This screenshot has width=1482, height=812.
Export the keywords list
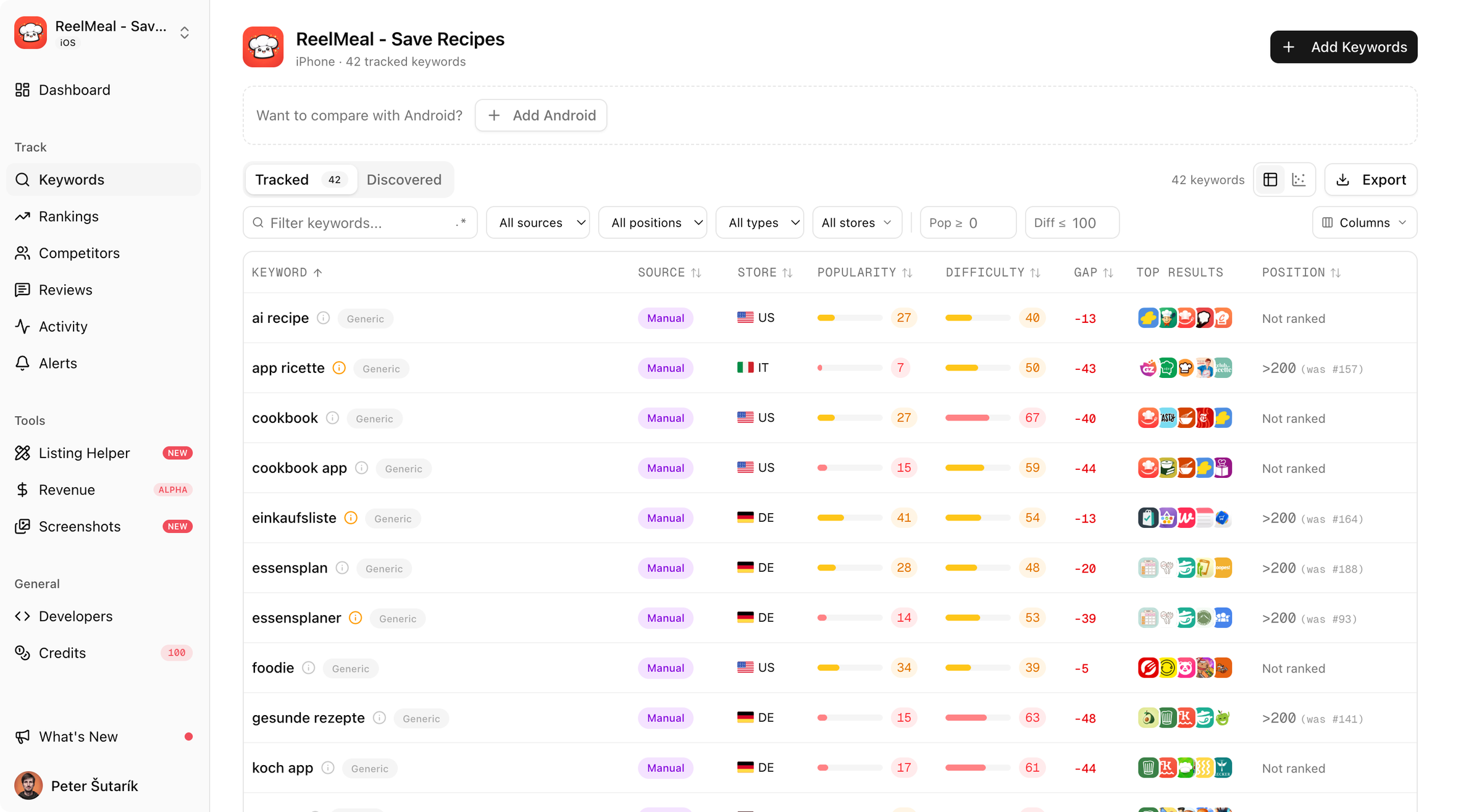click(x=1371, y=180)
